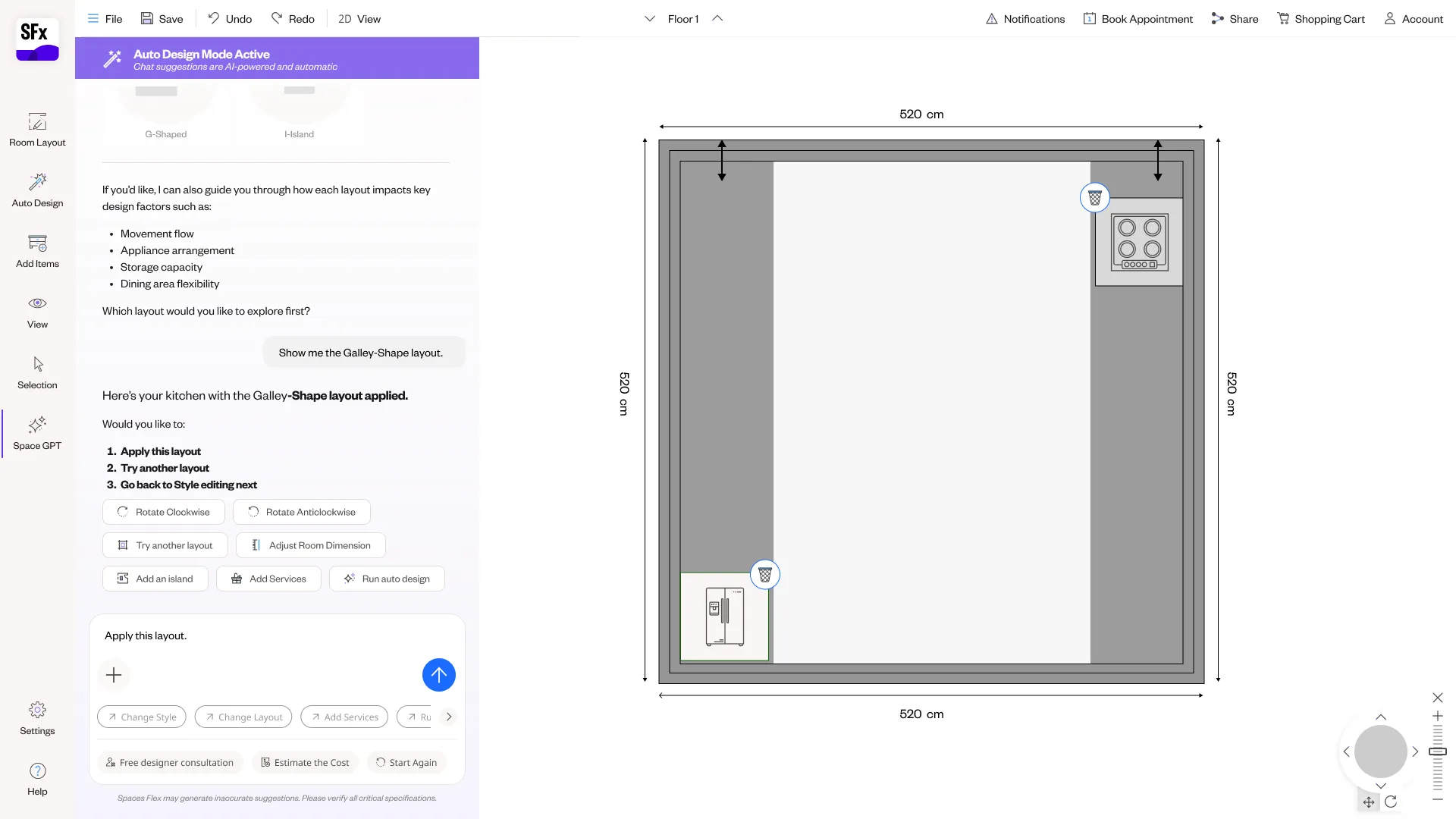
Task: Open the Add Items panel
Action: point(37,251)
